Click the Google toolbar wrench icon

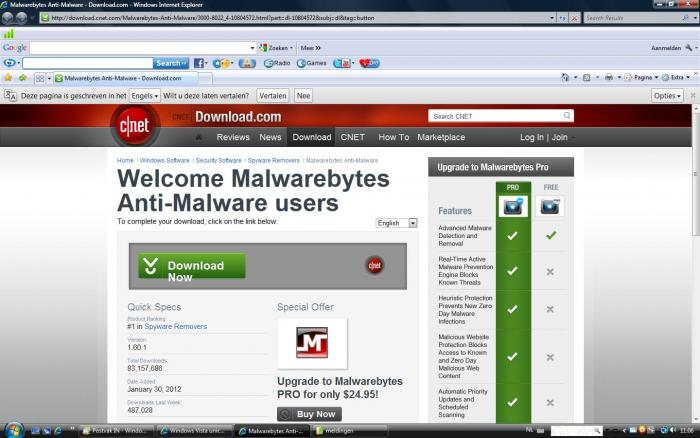tap(689, 48)
